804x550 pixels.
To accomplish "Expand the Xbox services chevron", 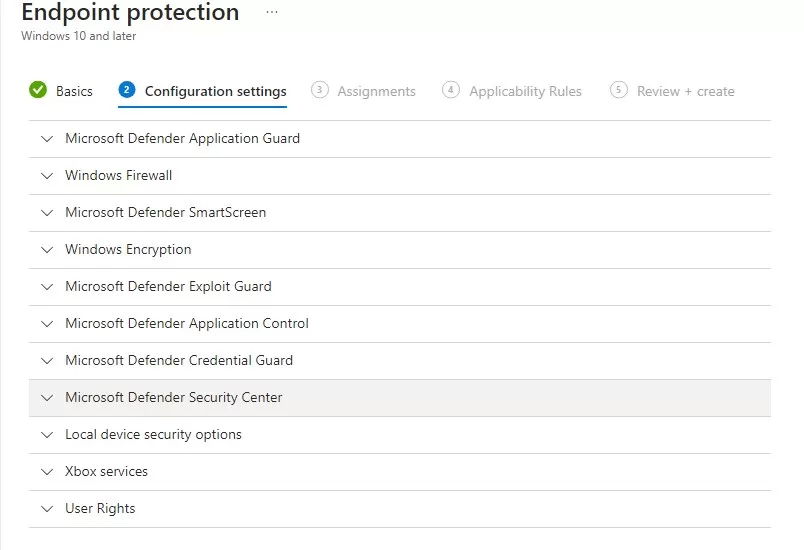I will 47,472.
